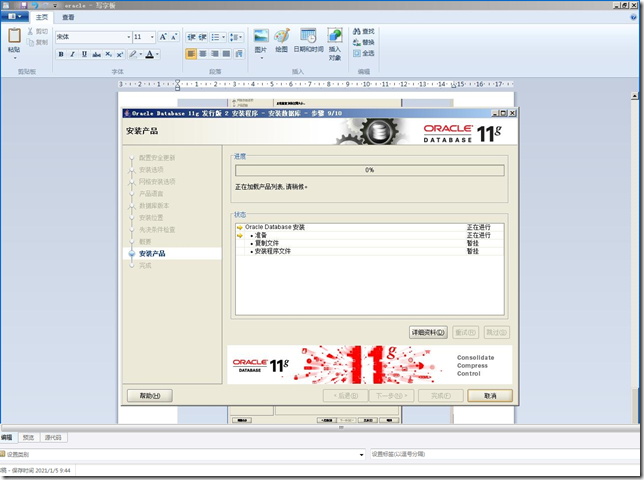The height and width of the screenshot is (480, 644).
Task: Open the font size 11 dropdown
Action: pyautogui.click(x=152, y=37)
